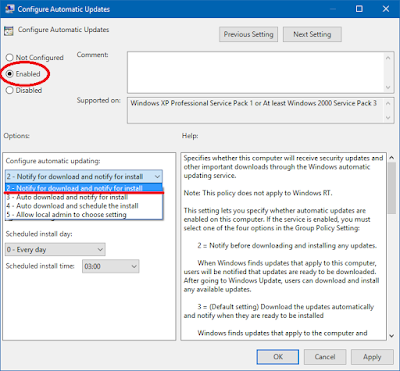Choose 3 - Auto download and notify for install
Viewport: 400px width, 371px height.
coord(84,197)
